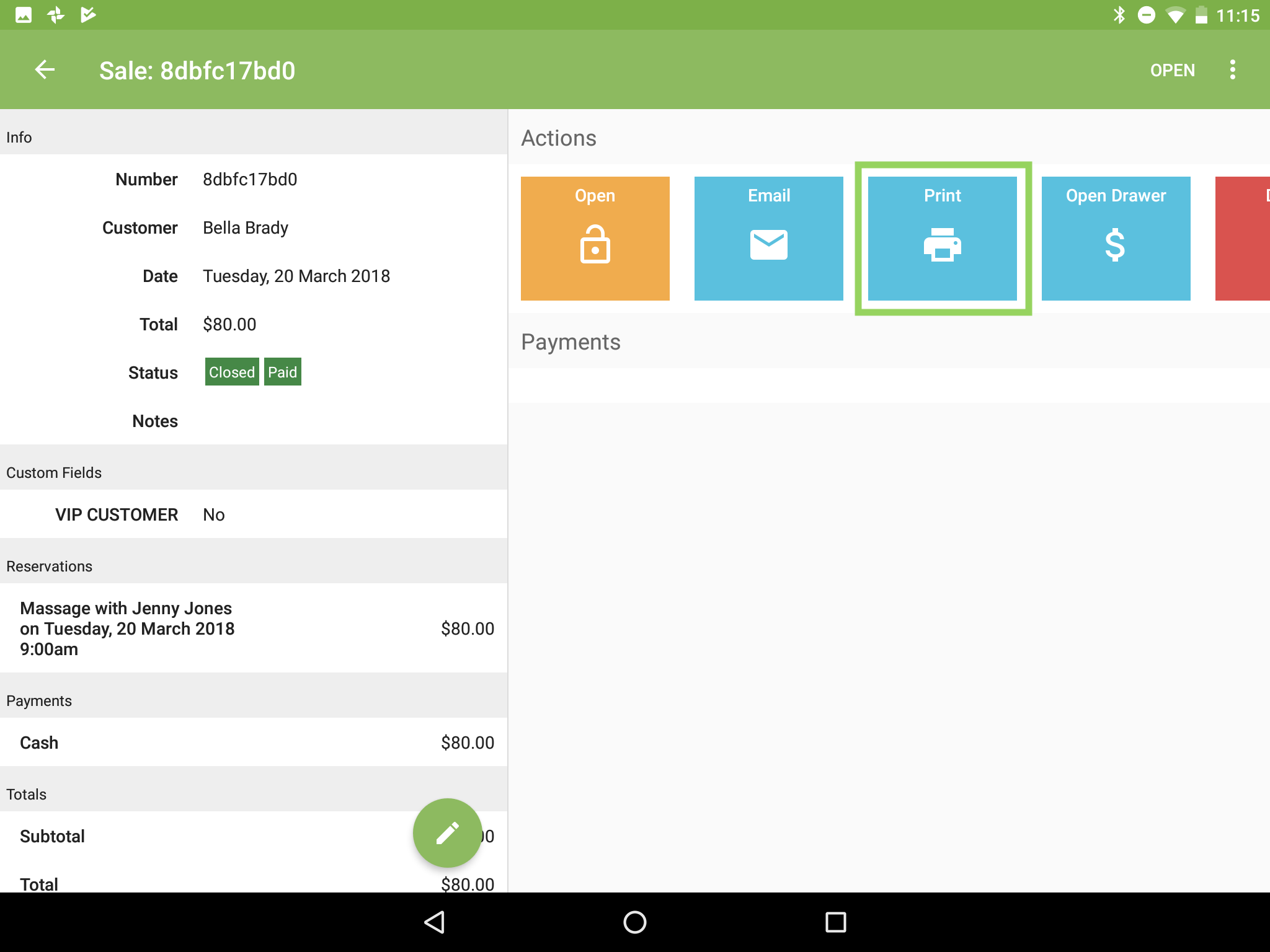Tap the Open action tile
Screen dimensions: 1270x952
coord(595,239)
